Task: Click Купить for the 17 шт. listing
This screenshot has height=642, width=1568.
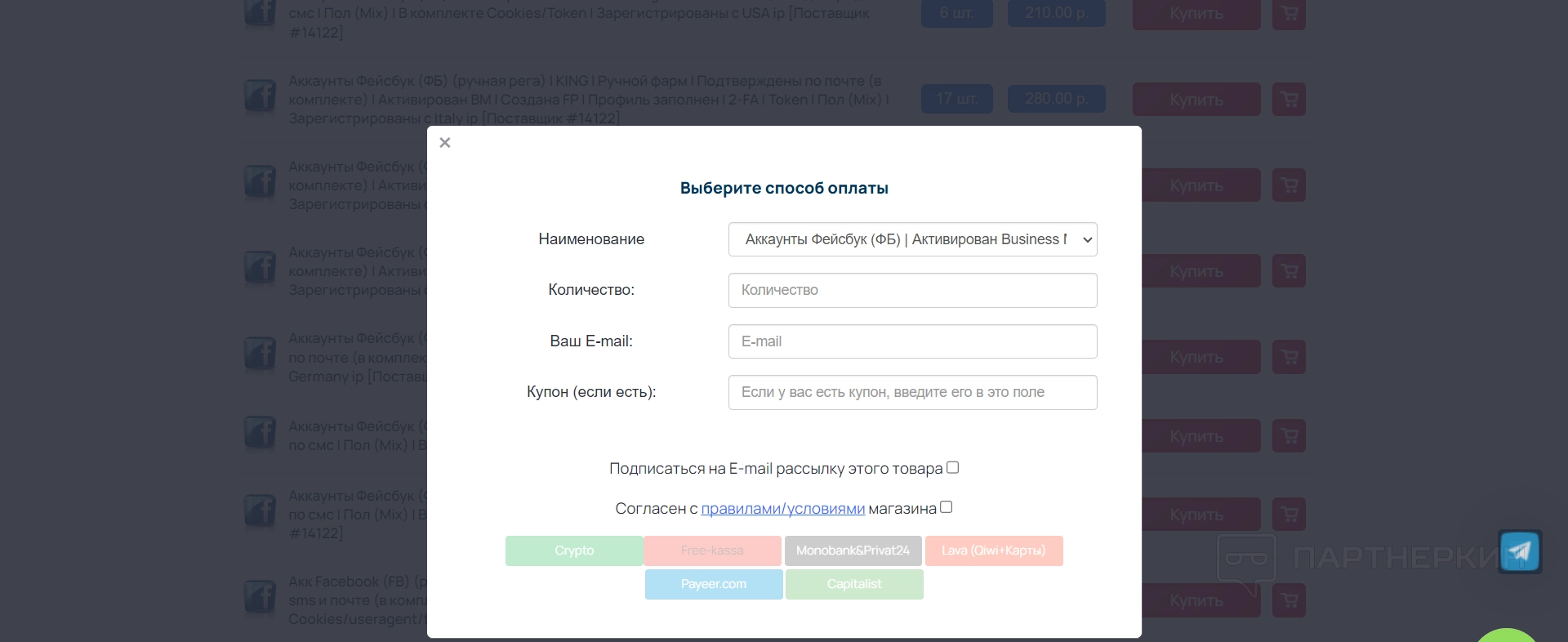Action: [x=1196, y=100]
